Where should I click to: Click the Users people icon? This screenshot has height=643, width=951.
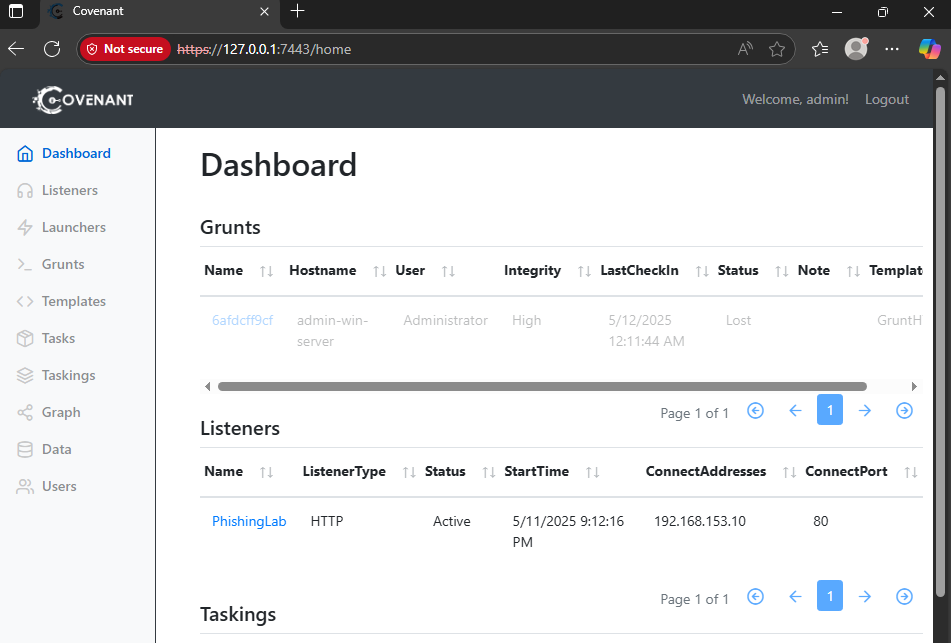[x=25, y=486]
